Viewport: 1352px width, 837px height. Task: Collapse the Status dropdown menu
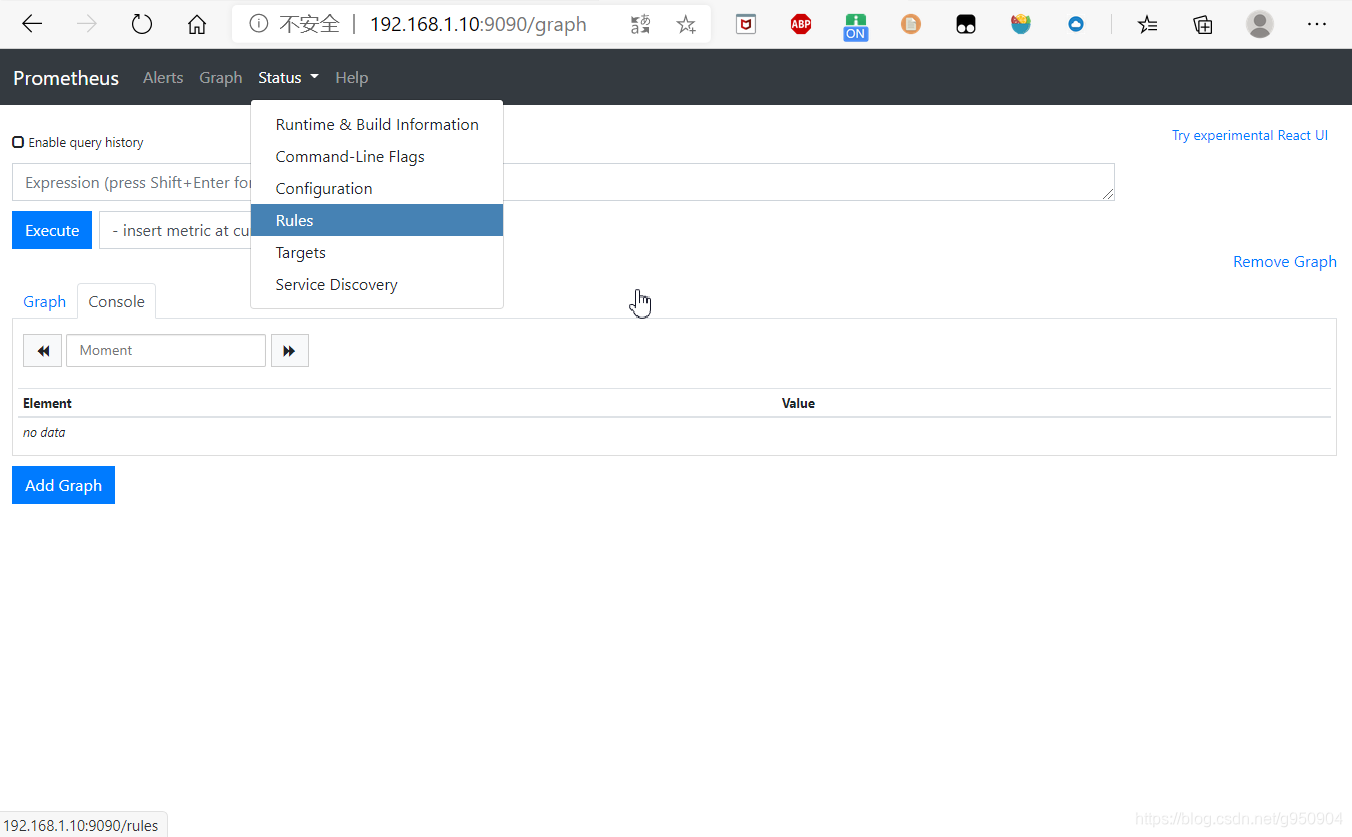pos(288,77)
